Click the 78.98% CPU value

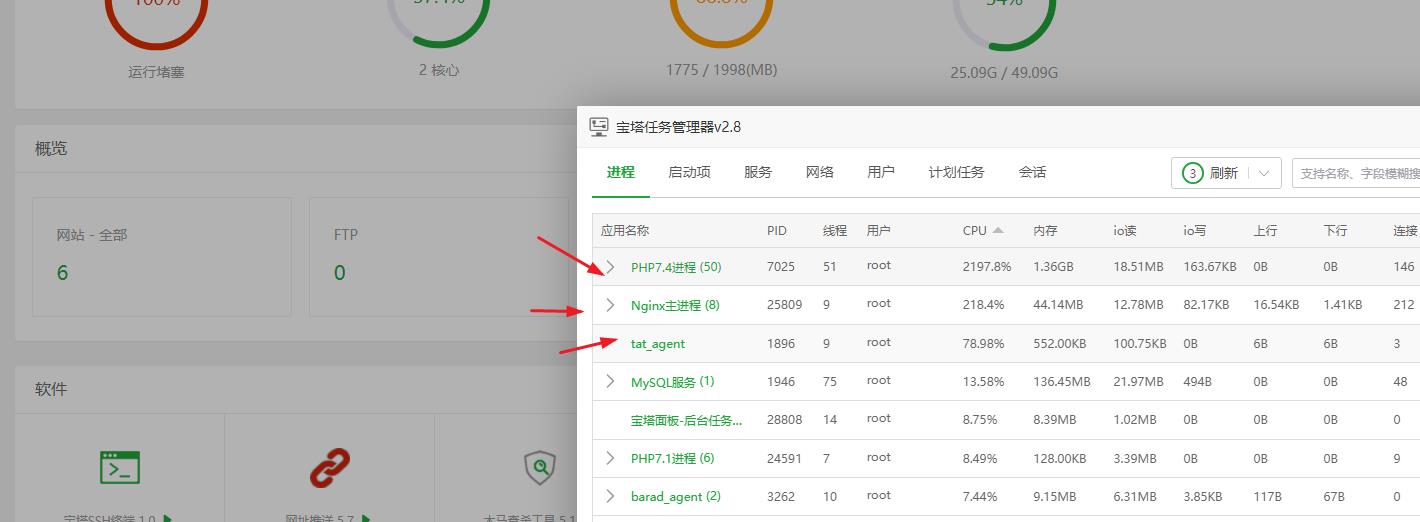[x=984, y=343]
